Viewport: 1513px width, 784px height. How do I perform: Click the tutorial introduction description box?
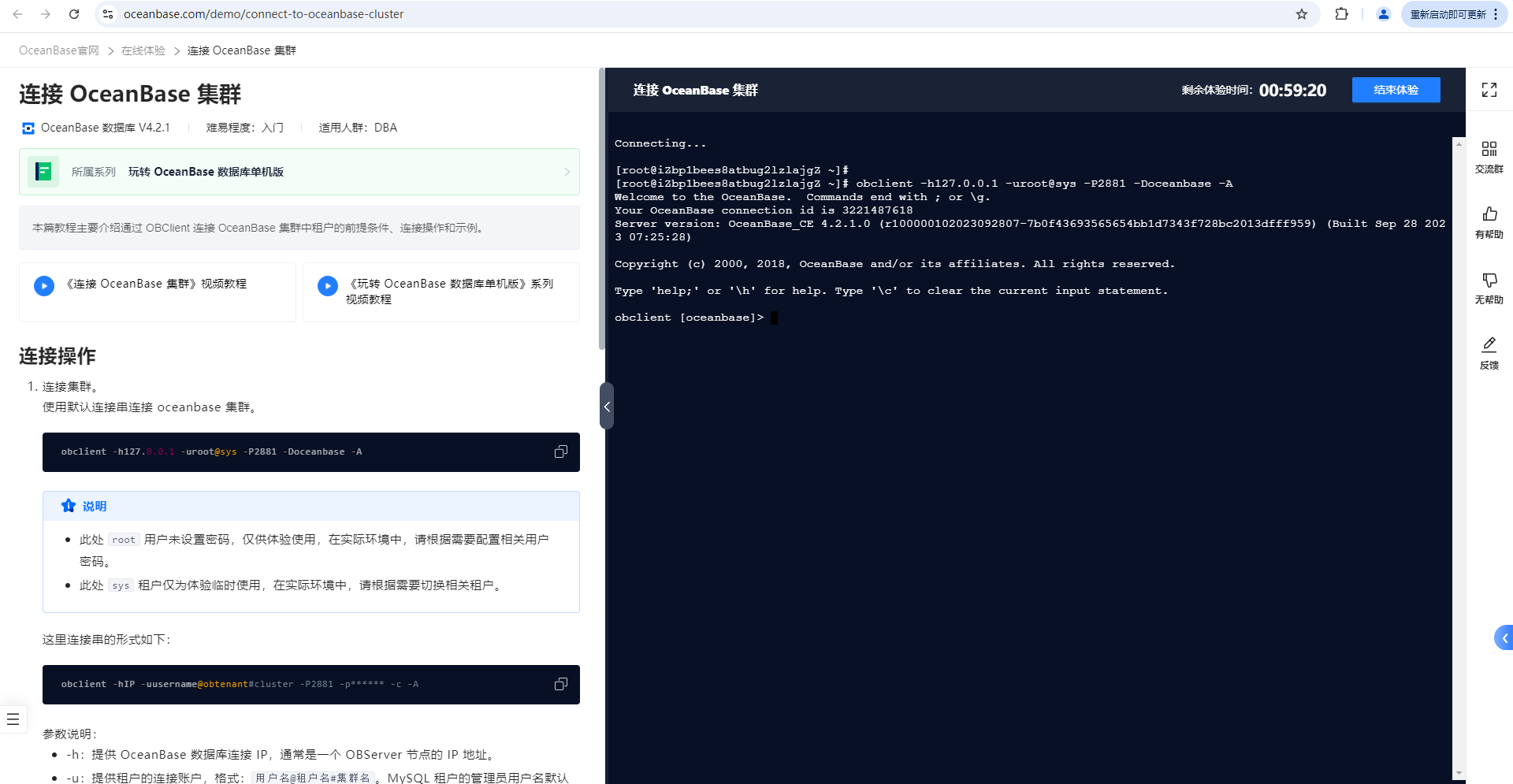tap(299, 228)
